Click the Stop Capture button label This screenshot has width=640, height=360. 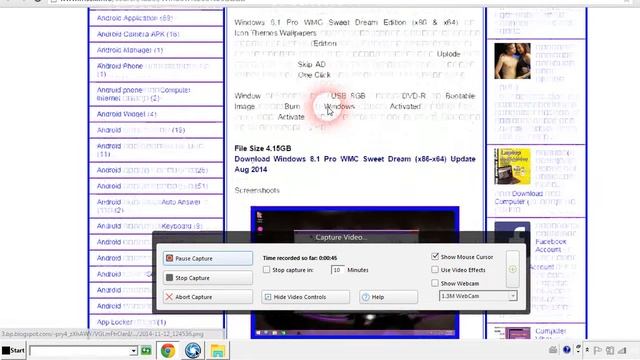click(x=192, y=278)
